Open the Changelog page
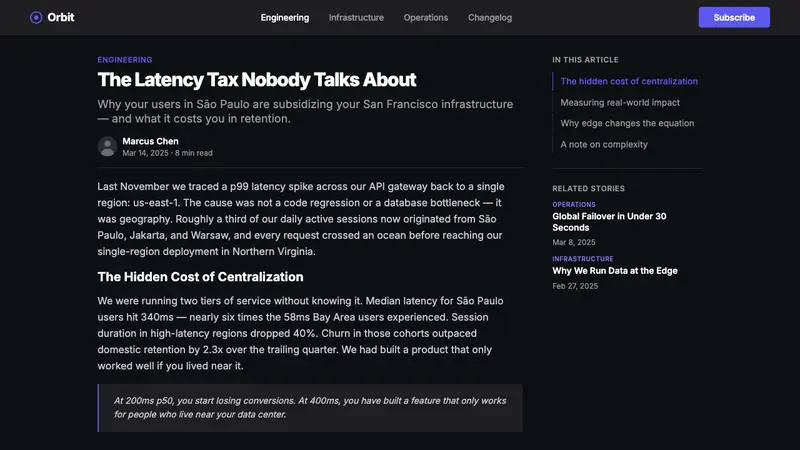Image resolution: width=800 pixels, height=450 pixels. point(490,17)
